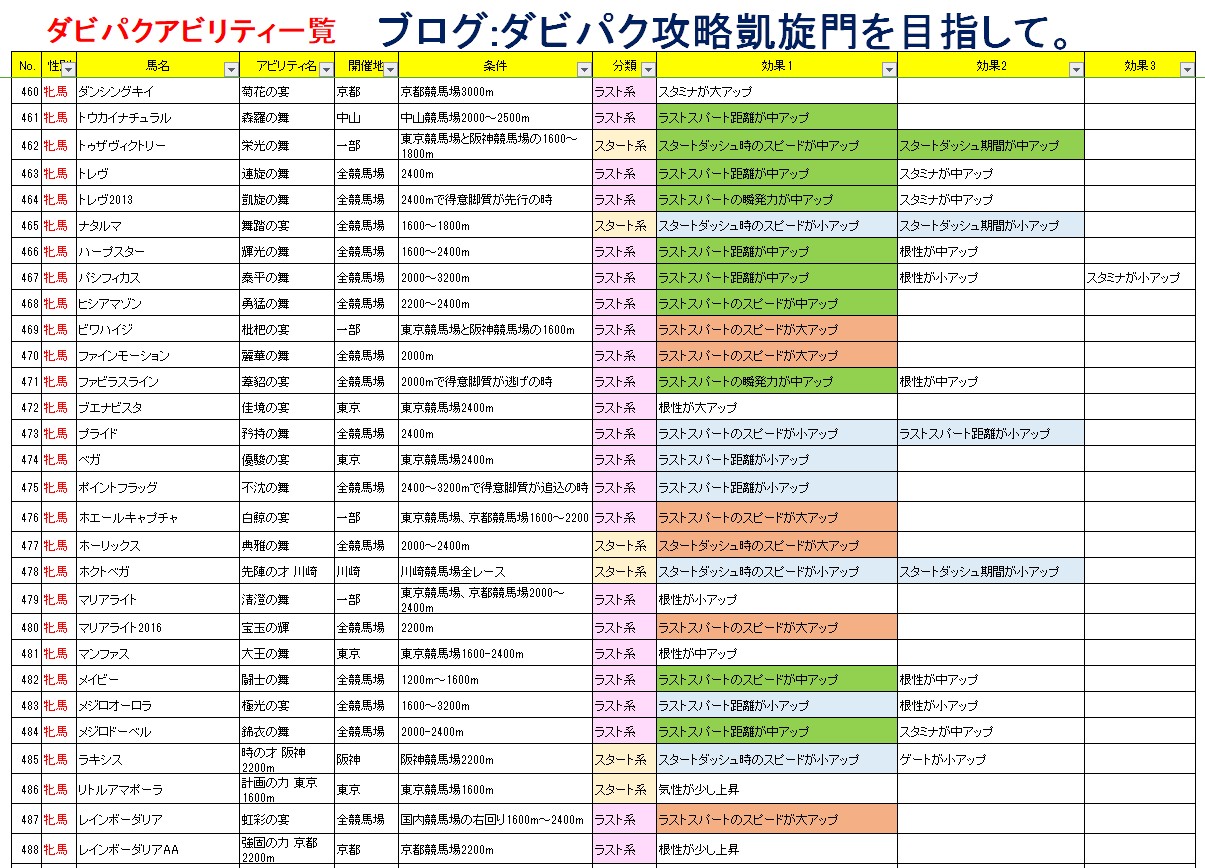Select 効果2 cell ラストスパート距離が小アップ in row 473

click(x=990, y=433)
